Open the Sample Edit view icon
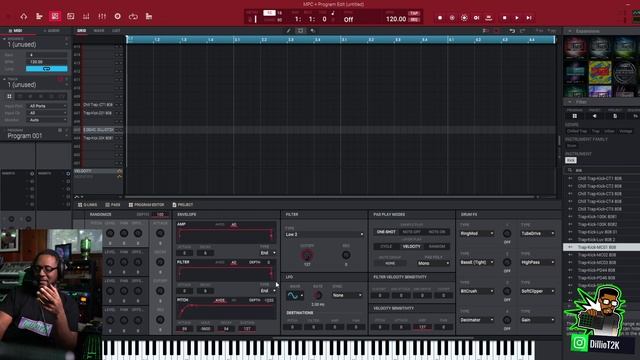Image resolution: width=640 pixels, height=360 pixels. tap(70, 16)
